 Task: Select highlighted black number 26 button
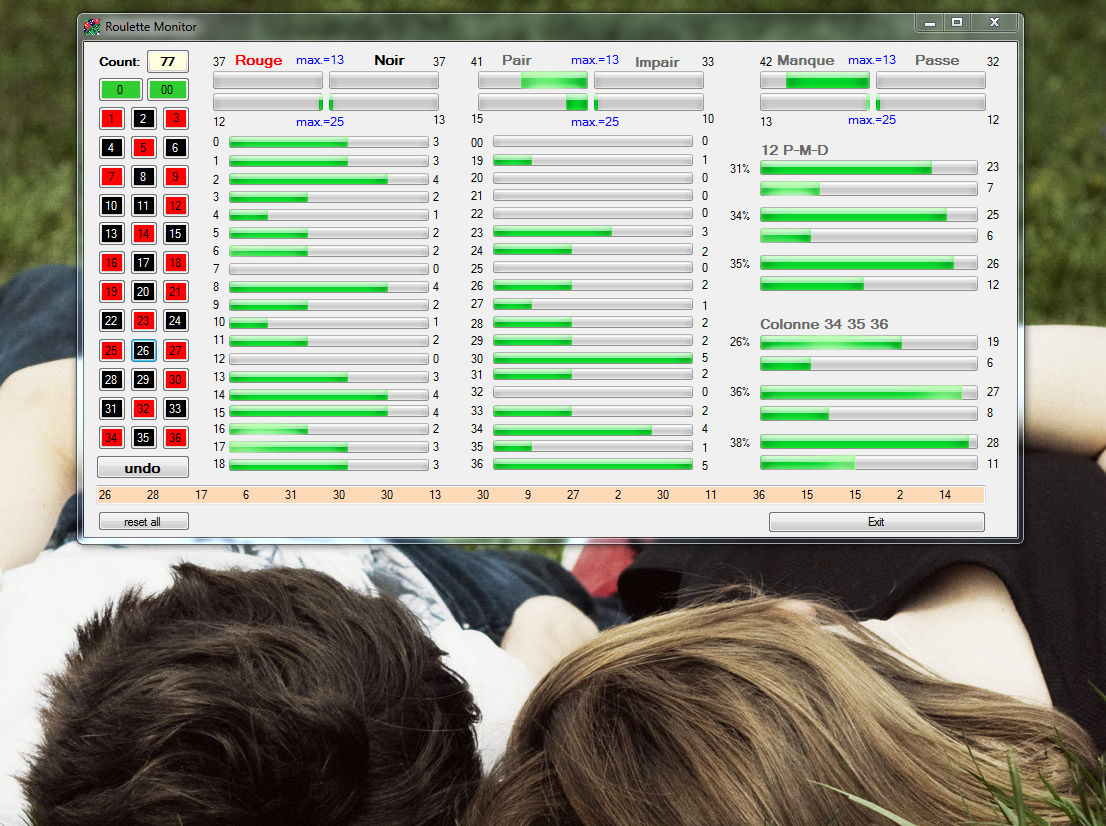pos(143,350)
